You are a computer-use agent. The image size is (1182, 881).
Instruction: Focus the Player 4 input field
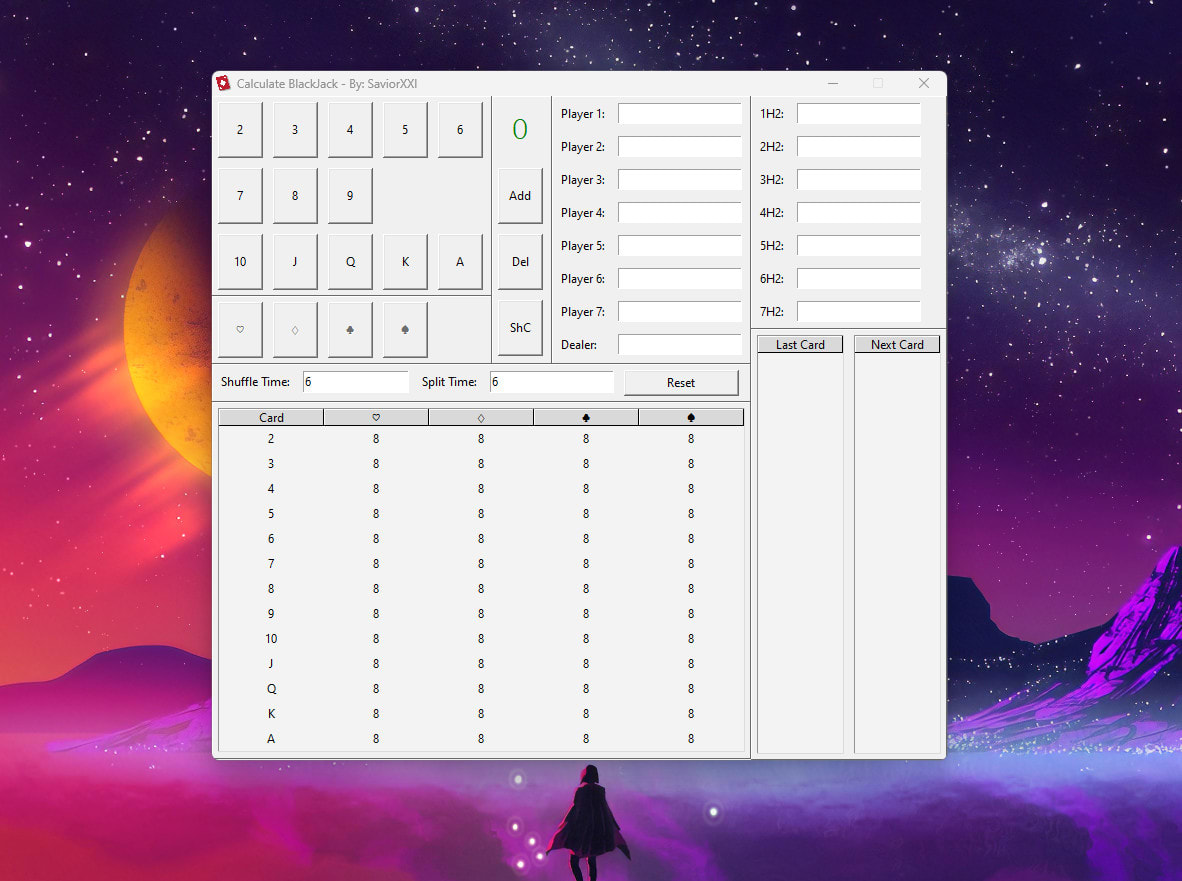tap(680, 213)
